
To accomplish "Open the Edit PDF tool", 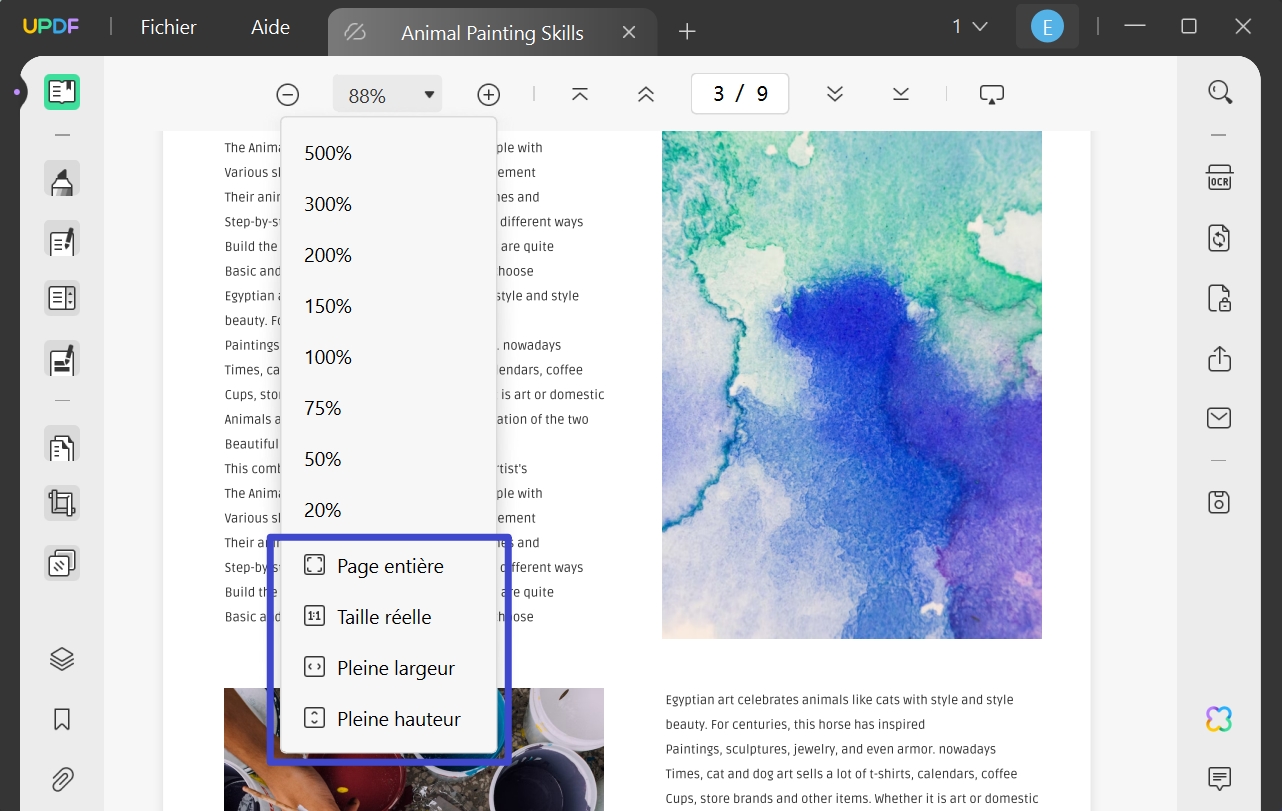I will tap(62, 240).
